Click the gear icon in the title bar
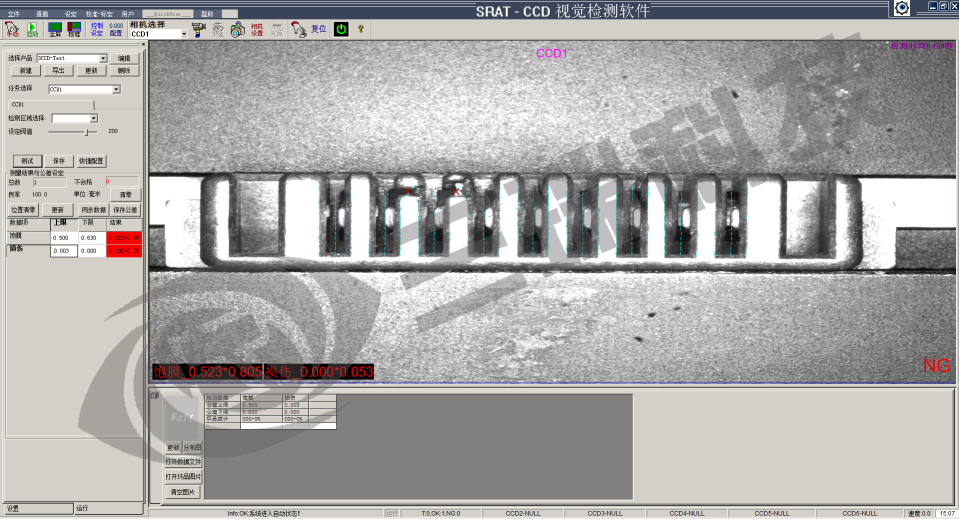The height and width of the screenshot is (519, 959). (902, 7)
